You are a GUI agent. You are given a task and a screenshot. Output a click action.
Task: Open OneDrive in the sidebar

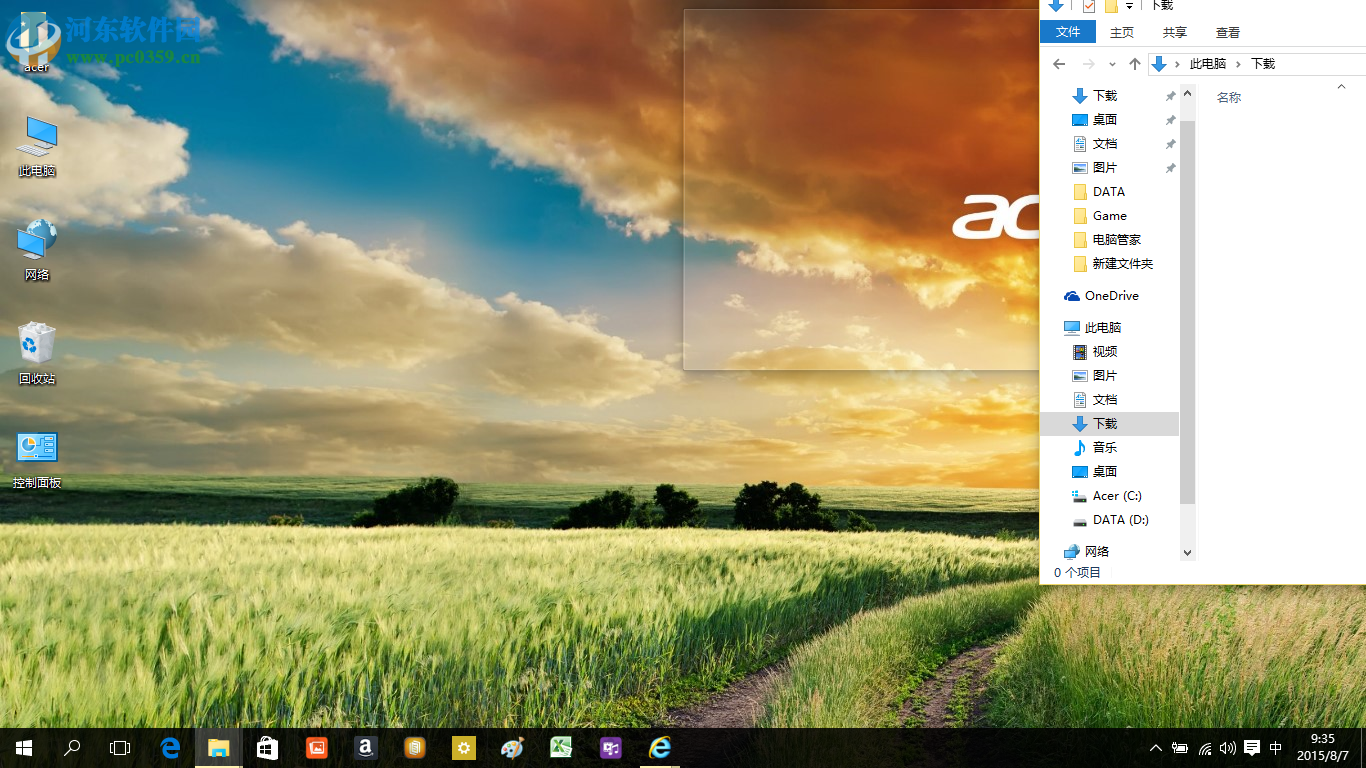tap(1110, 295)
